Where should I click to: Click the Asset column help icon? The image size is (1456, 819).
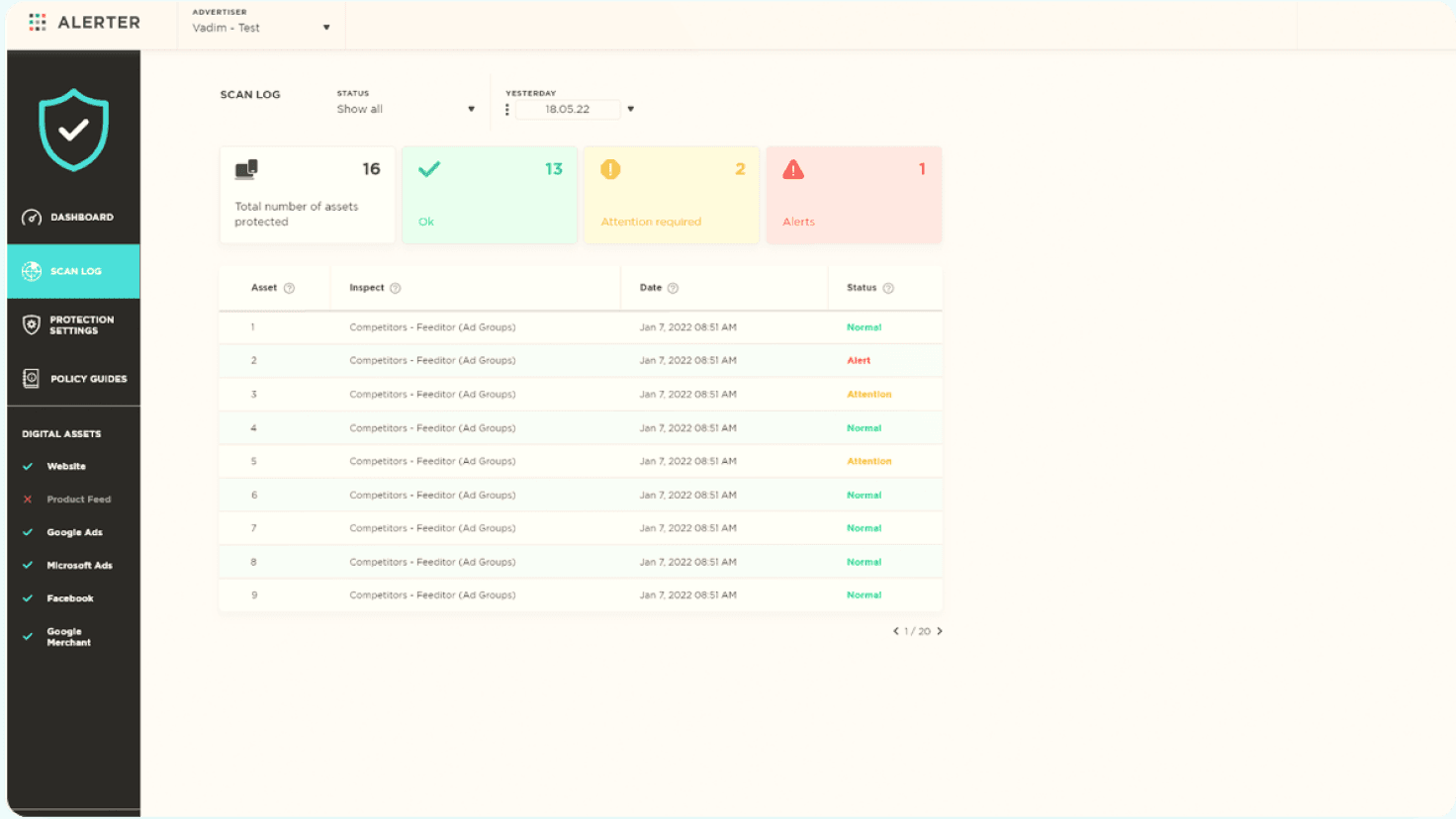pyautogui.click(x=290, y=288)
